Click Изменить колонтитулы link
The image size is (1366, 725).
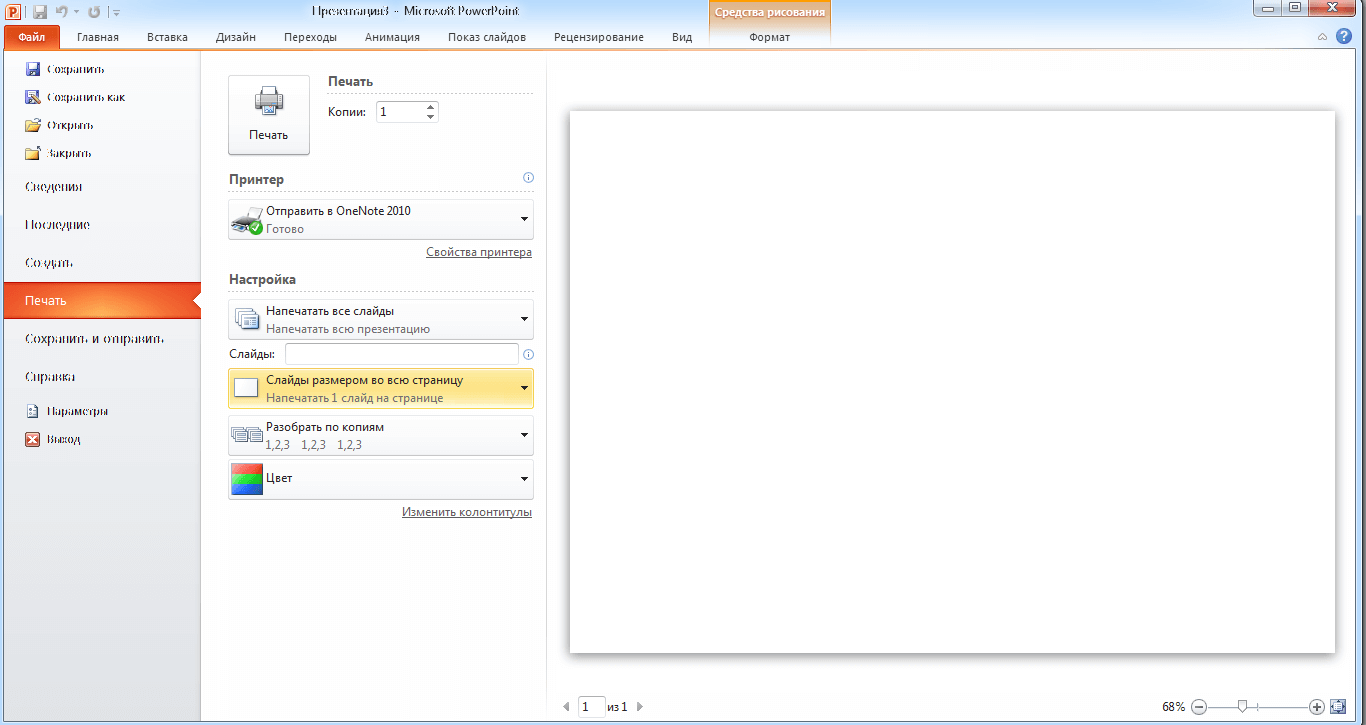(x=466, y=512)
